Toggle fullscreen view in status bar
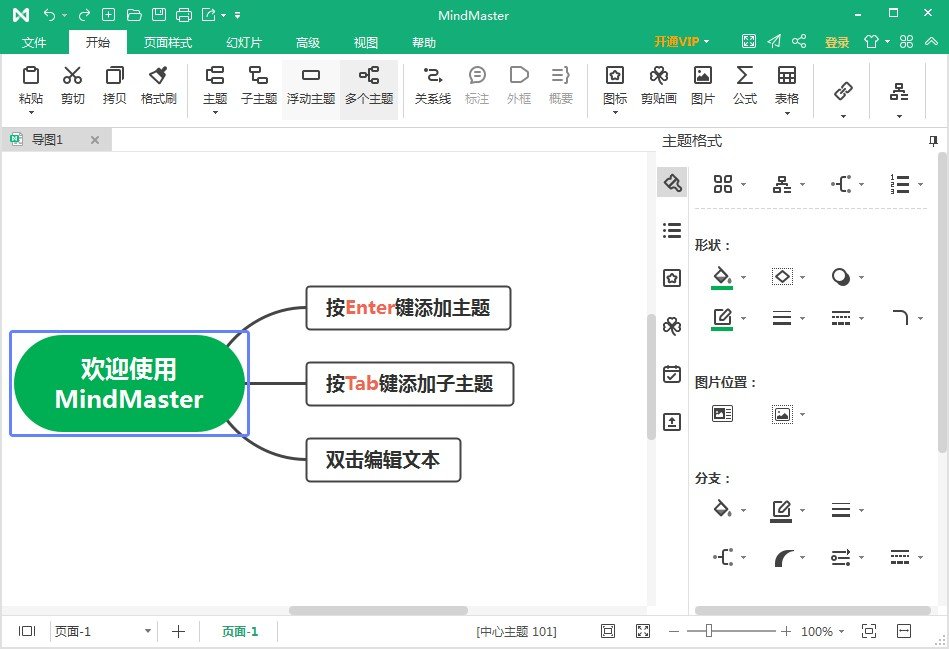 pos(643,631)
